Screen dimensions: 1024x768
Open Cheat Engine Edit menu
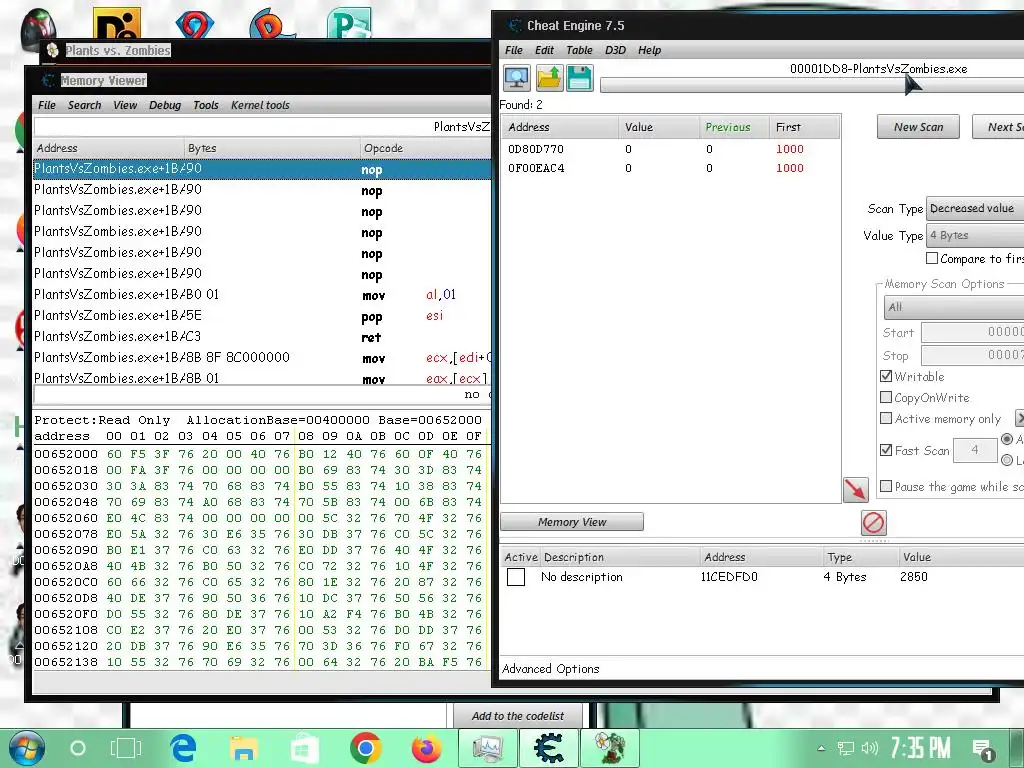coord(544,50)
